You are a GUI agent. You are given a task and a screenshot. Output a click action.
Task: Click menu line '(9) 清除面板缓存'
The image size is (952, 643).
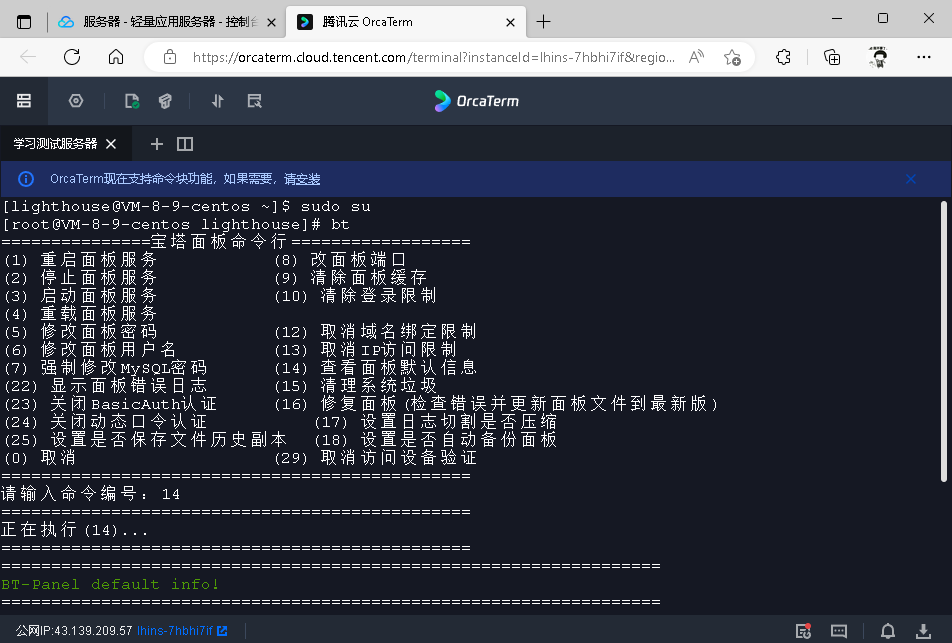(x=350, y=278)
